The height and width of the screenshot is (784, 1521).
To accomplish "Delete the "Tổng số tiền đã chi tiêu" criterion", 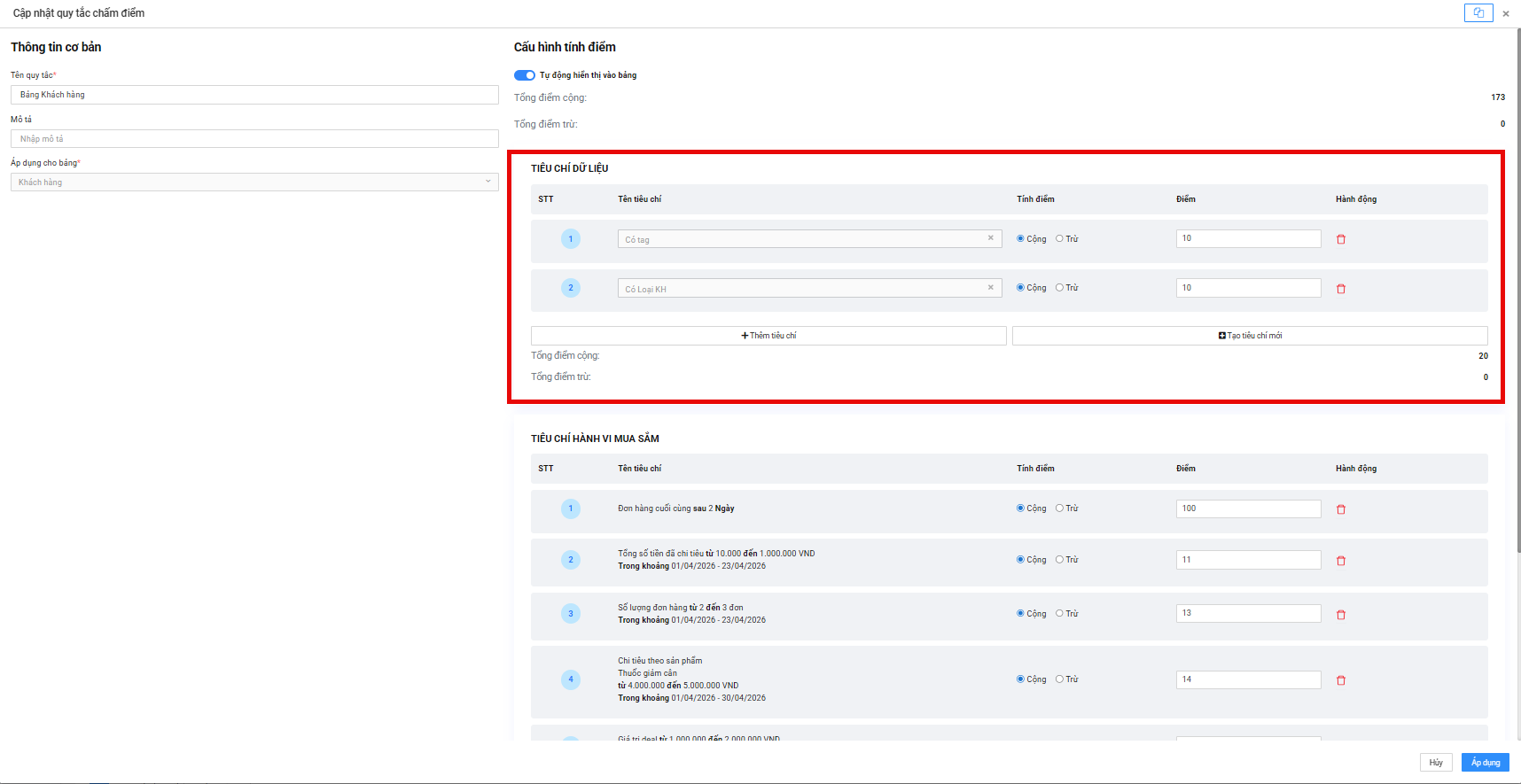I will point(1341,561).
